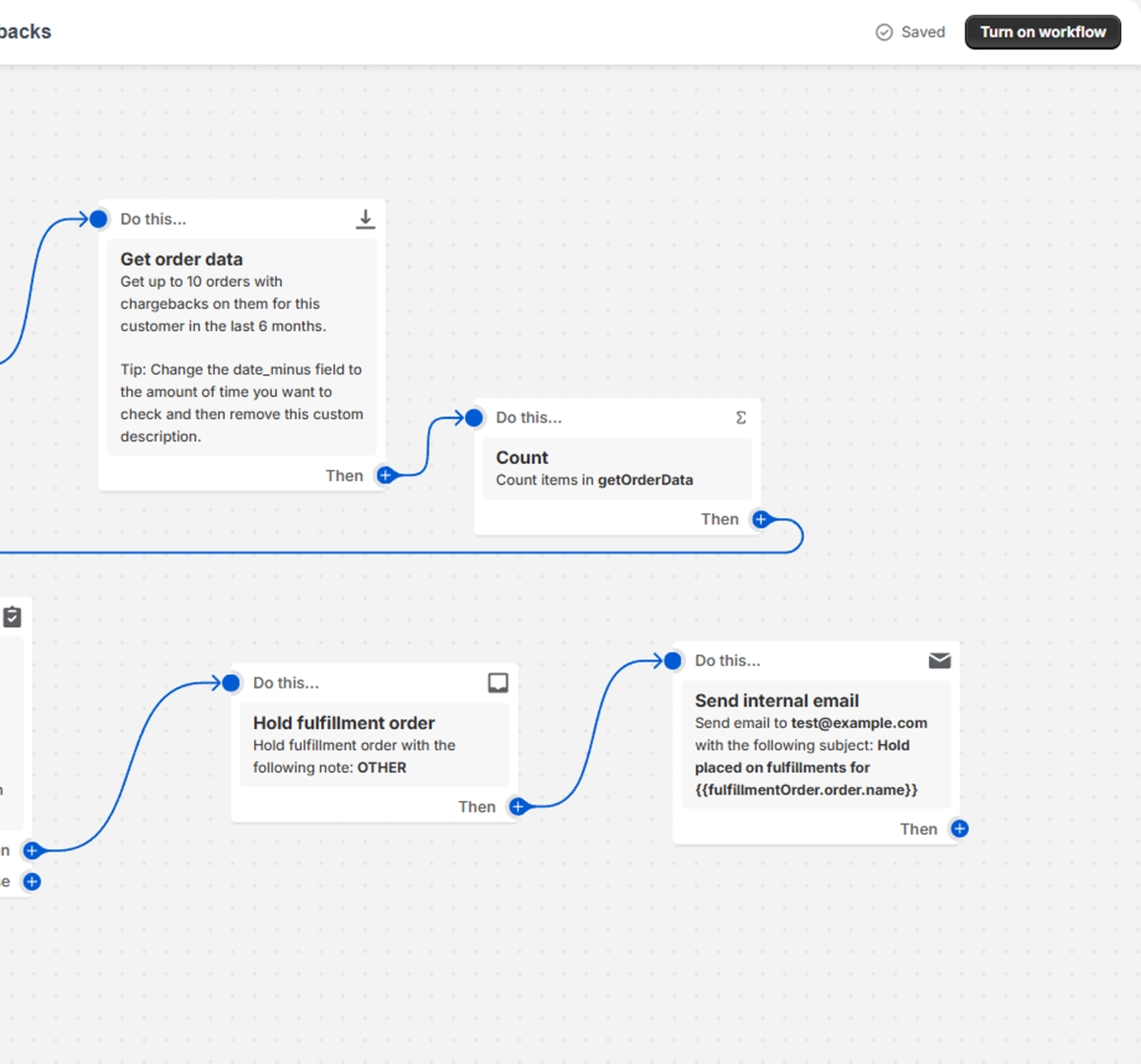Select the Count items in getOrderData card
The image size is (1141, 1064).
tap(613, 469)
